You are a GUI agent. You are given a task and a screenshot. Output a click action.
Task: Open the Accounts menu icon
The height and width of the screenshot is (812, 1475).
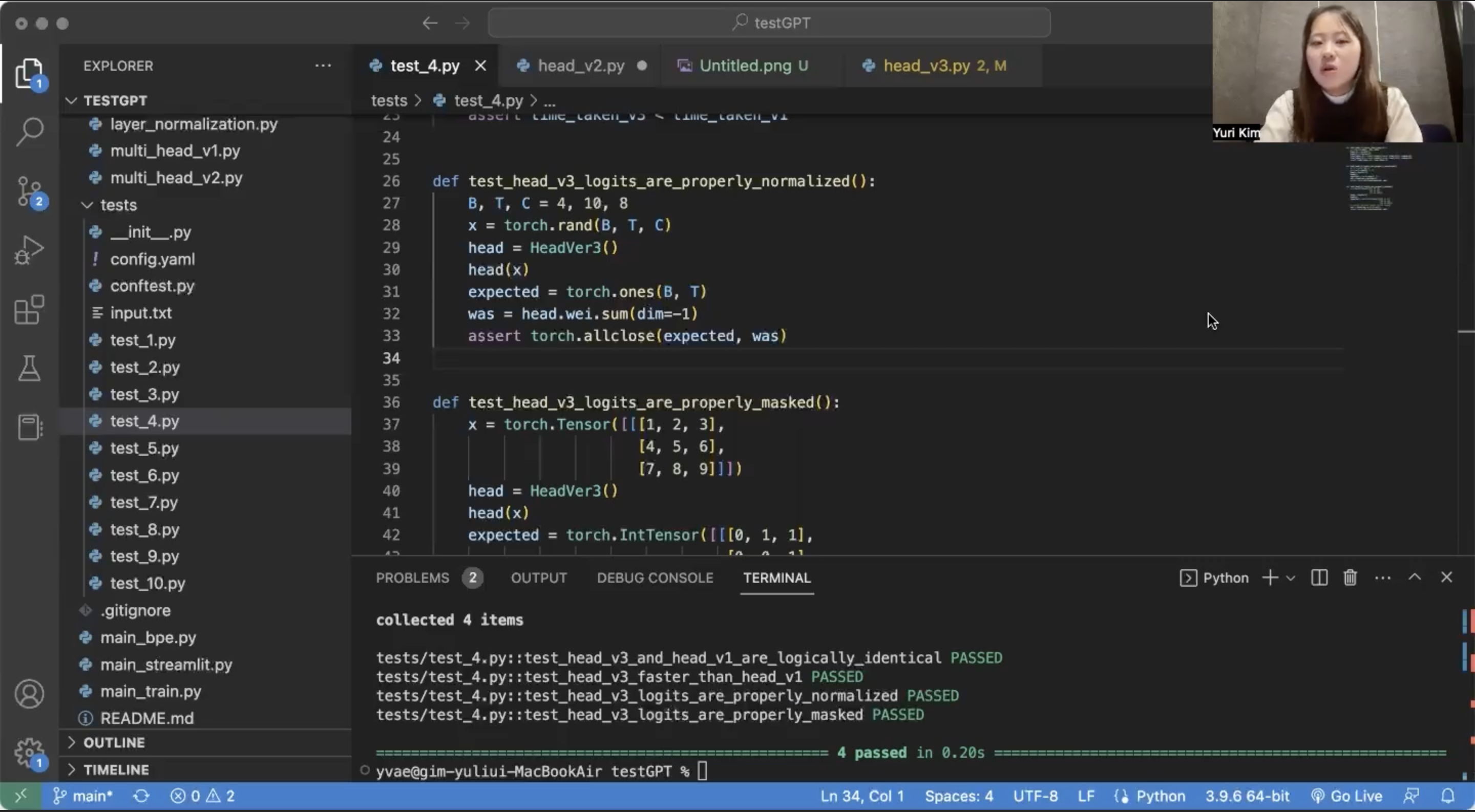pos(29,694)
